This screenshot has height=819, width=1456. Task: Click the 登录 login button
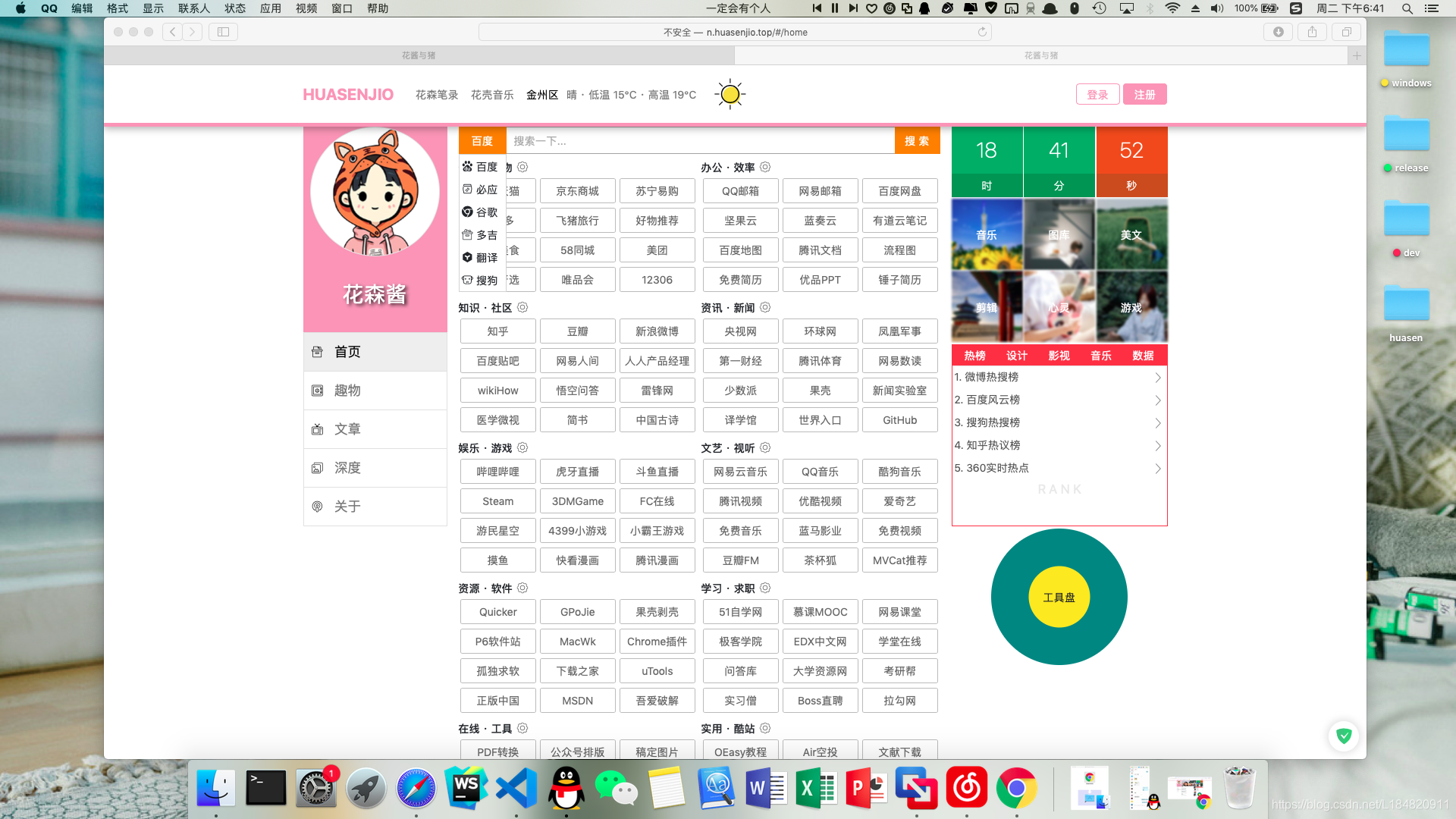coord(1097,95)
